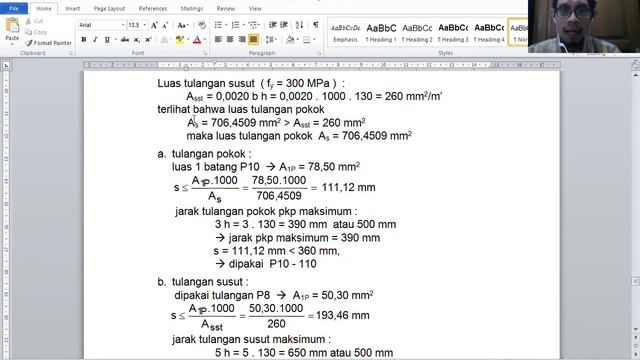Apply the Heading 4 style
Viewport: 640px width, 360px height.
[x=489, y=33]
